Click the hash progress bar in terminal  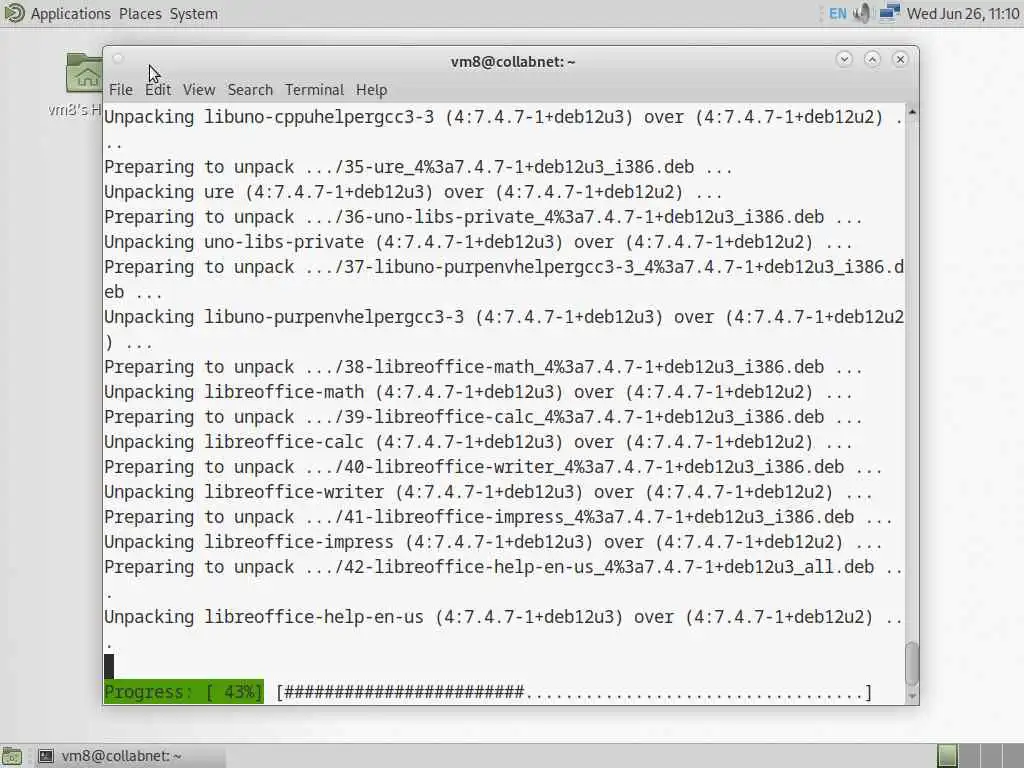(575, 692)
